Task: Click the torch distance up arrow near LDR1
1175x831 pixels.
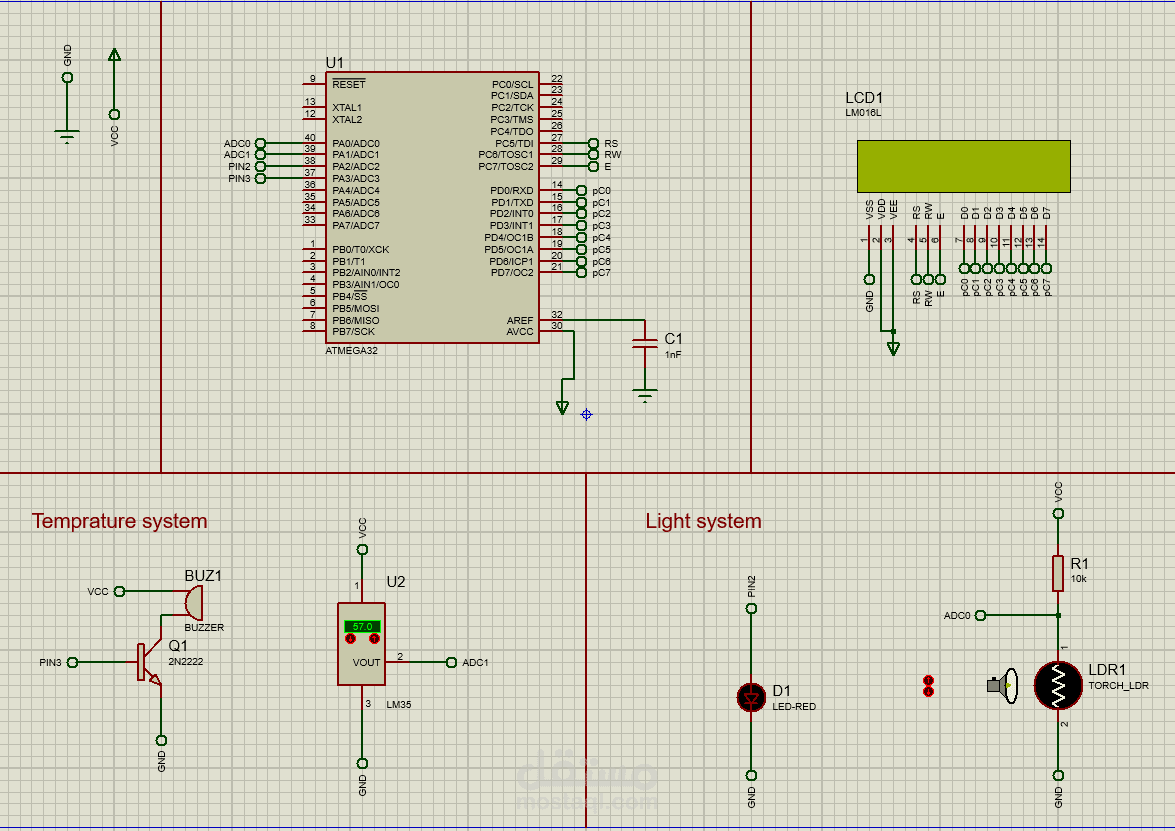Action: pos(928,680)
